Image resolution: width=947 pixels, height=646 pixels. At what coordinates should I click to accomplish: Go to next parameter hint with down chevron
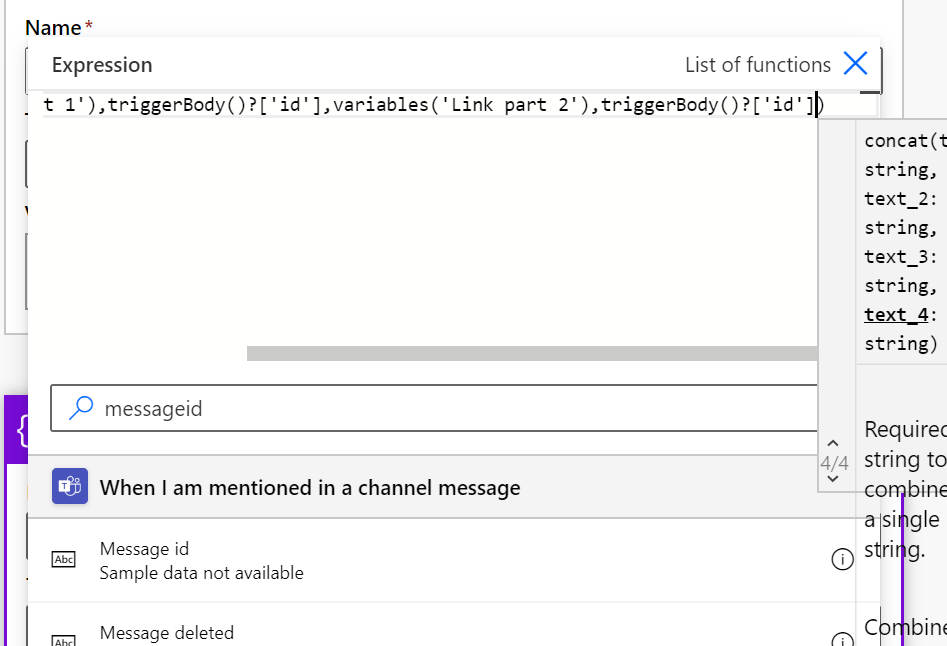833,480
